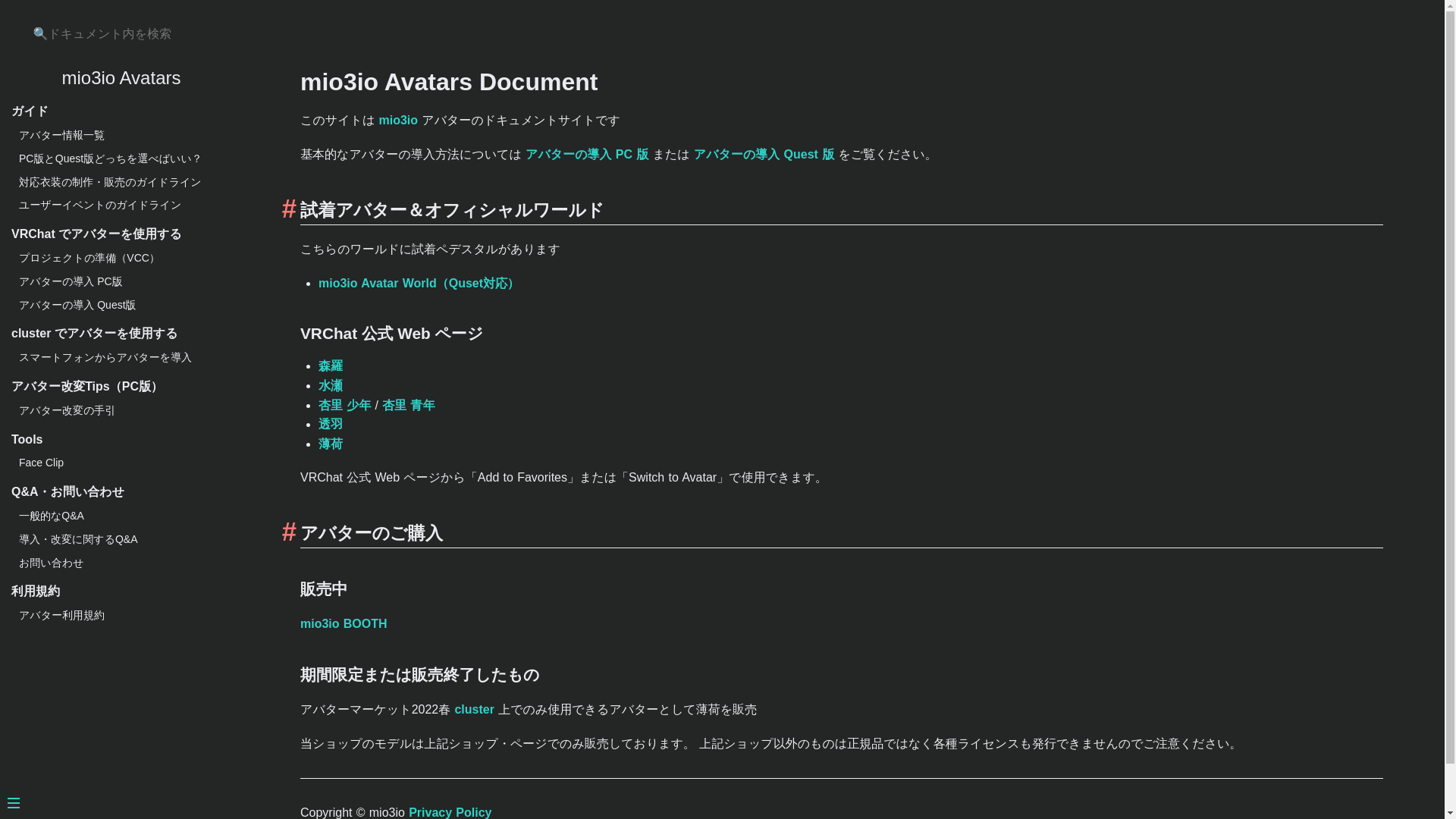Click the anchor # beside 試着アバター heading

(289, 209)
